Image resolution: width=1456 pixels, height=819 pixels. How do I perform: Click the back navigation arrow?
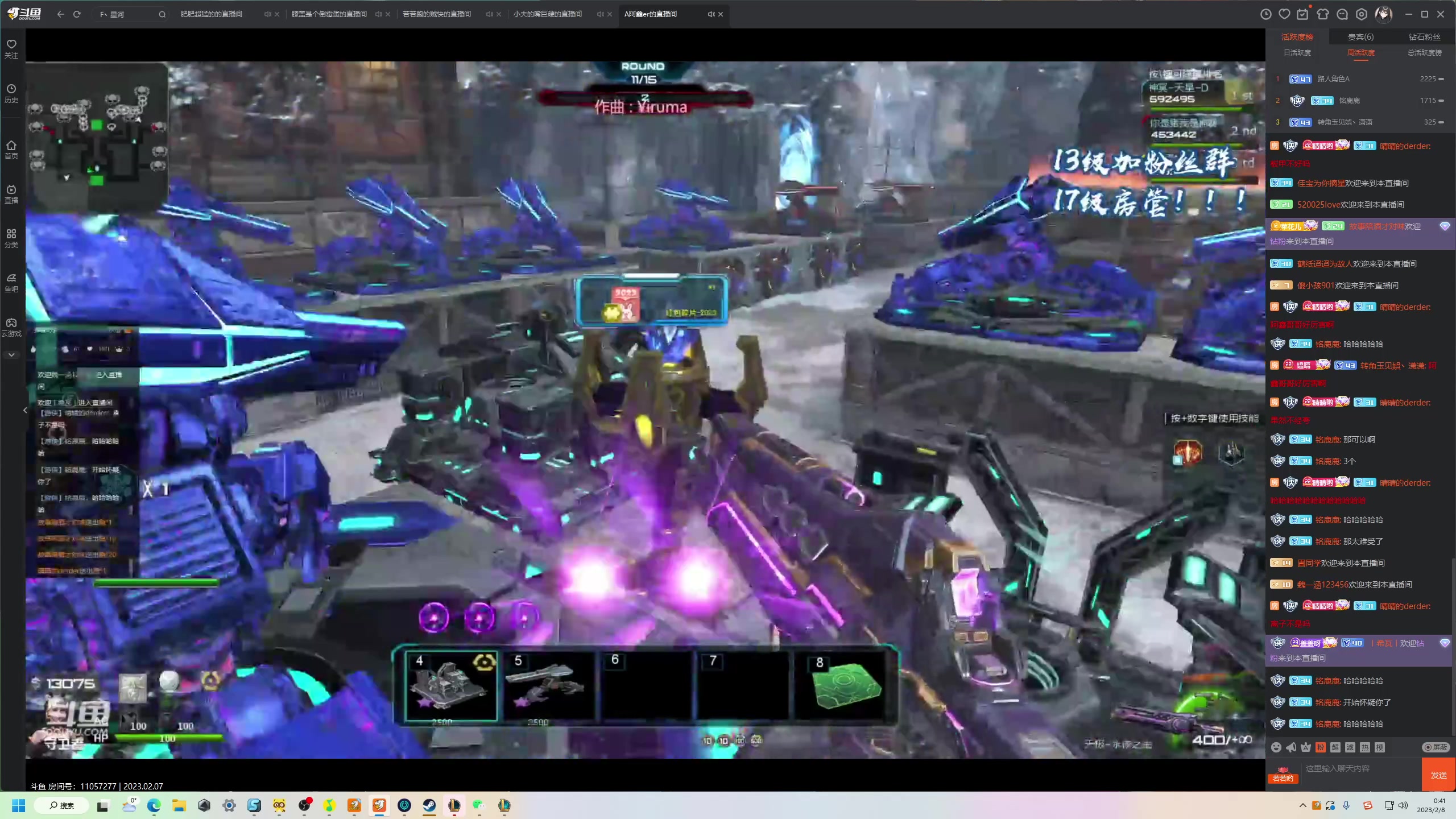tap(60, 14)
